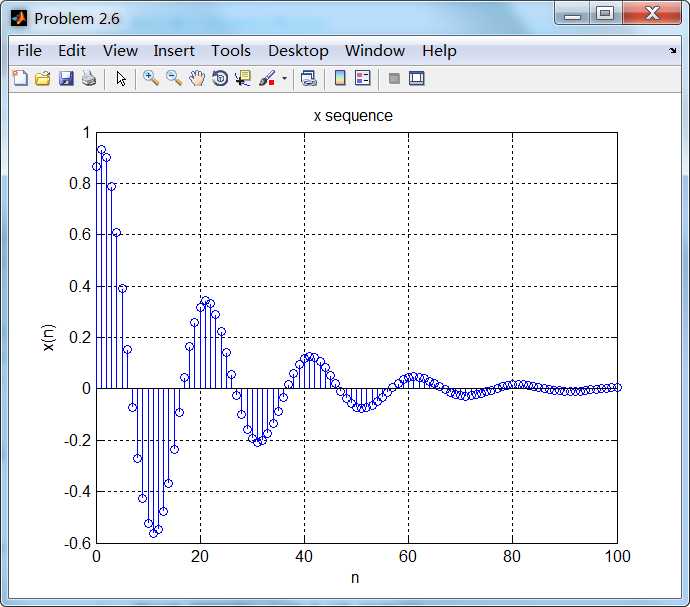Viewport: 690px width, 607px height.
Task: Activate the Zoom In magnifier tool
Action: (151, 78)
